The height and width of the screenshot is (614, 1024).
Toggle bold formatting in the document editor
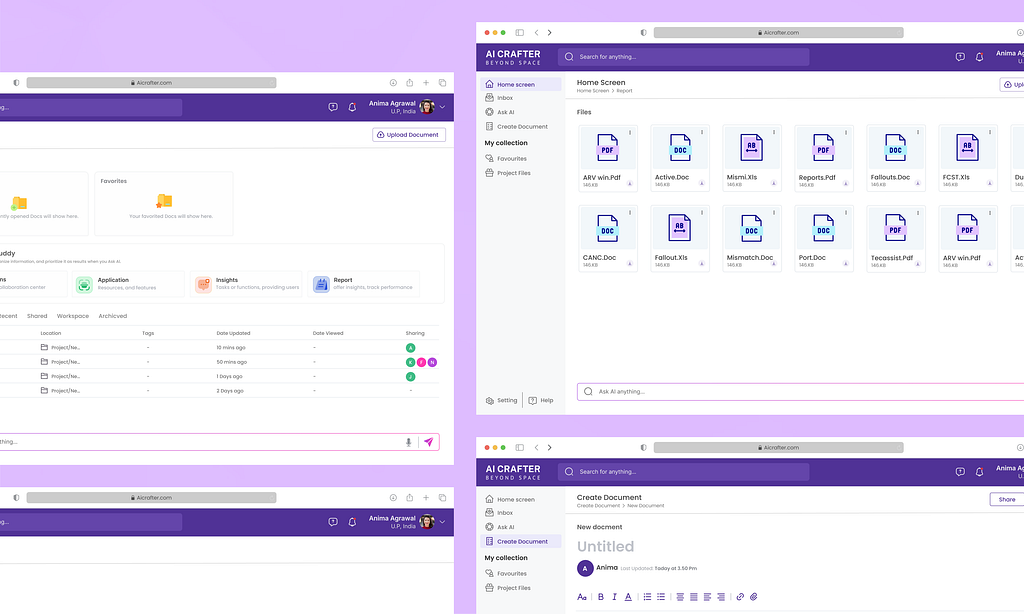(600, 596)
